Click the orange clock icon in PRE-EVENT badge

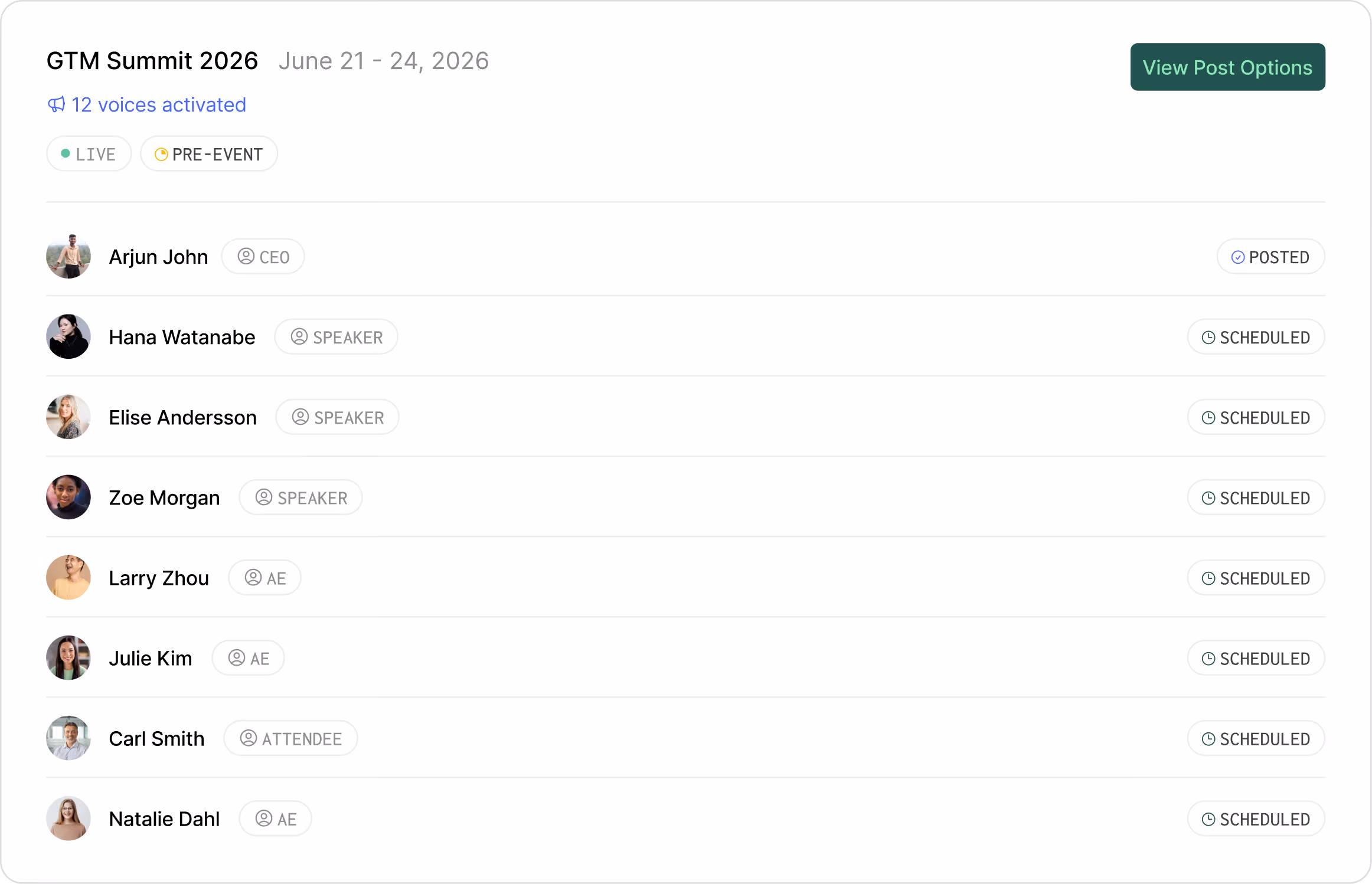pyautogui.click(x=161, y=154)
